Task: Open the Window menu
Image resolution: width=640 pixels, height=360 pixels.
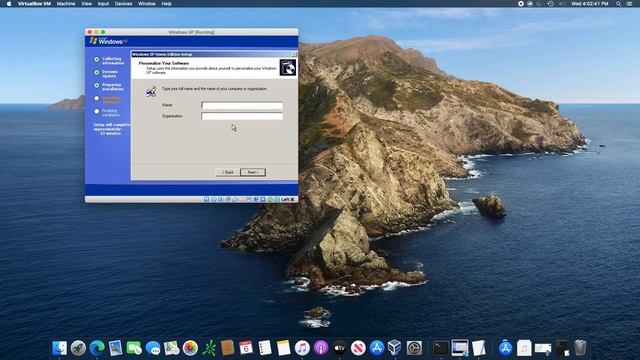Action: [147, 4]
